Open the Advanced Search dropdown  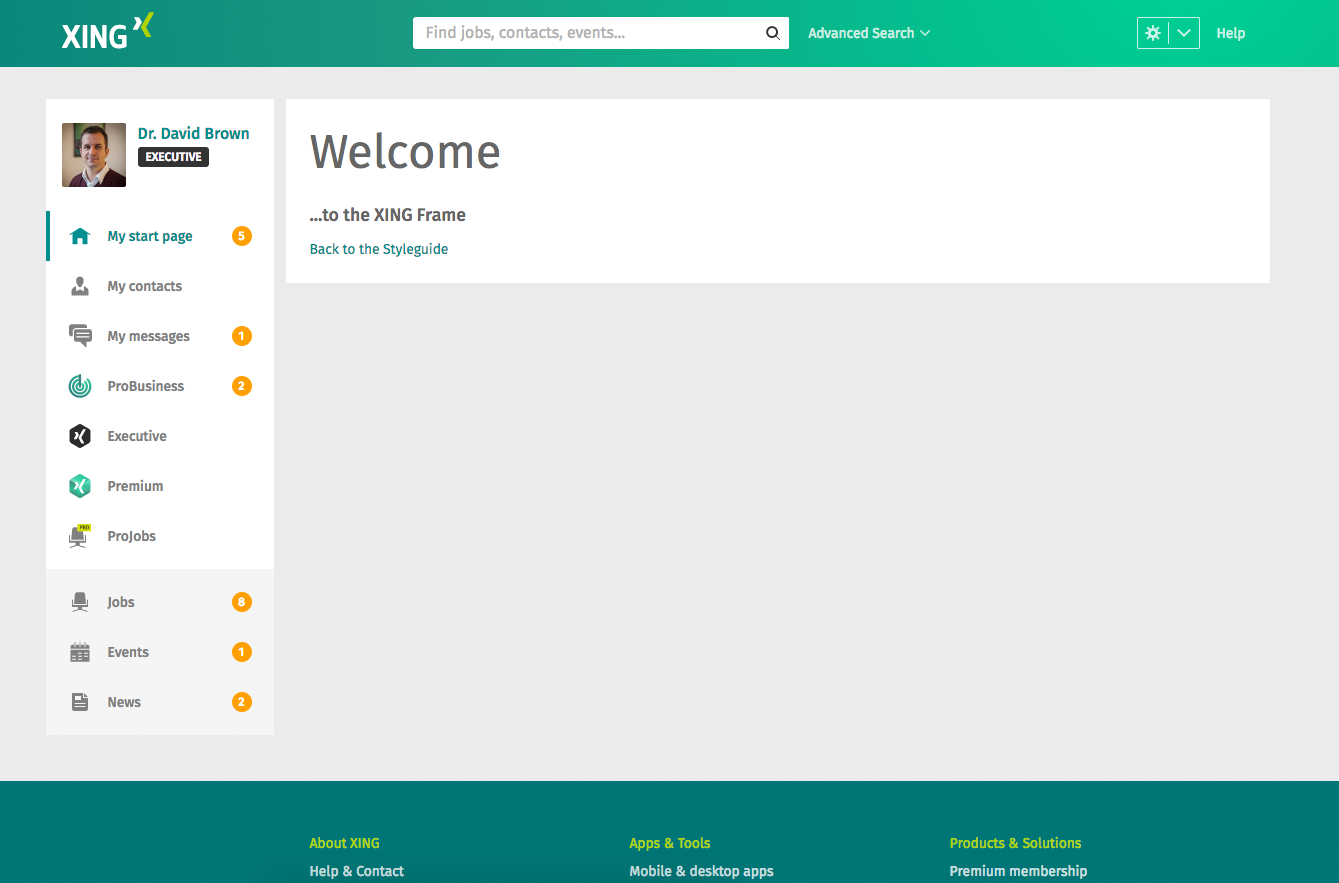[x=869, y=33]
